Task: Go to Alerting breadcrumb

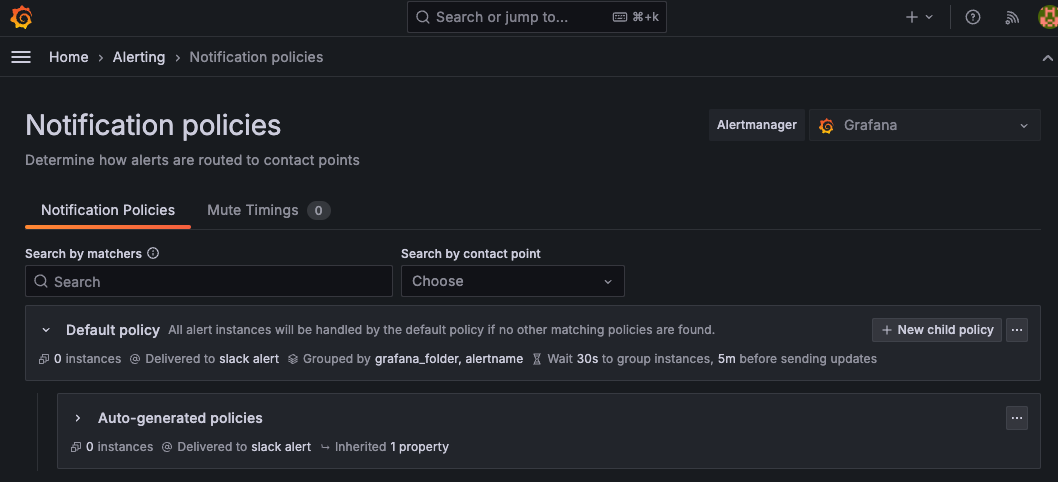Action: pos(139,57)
